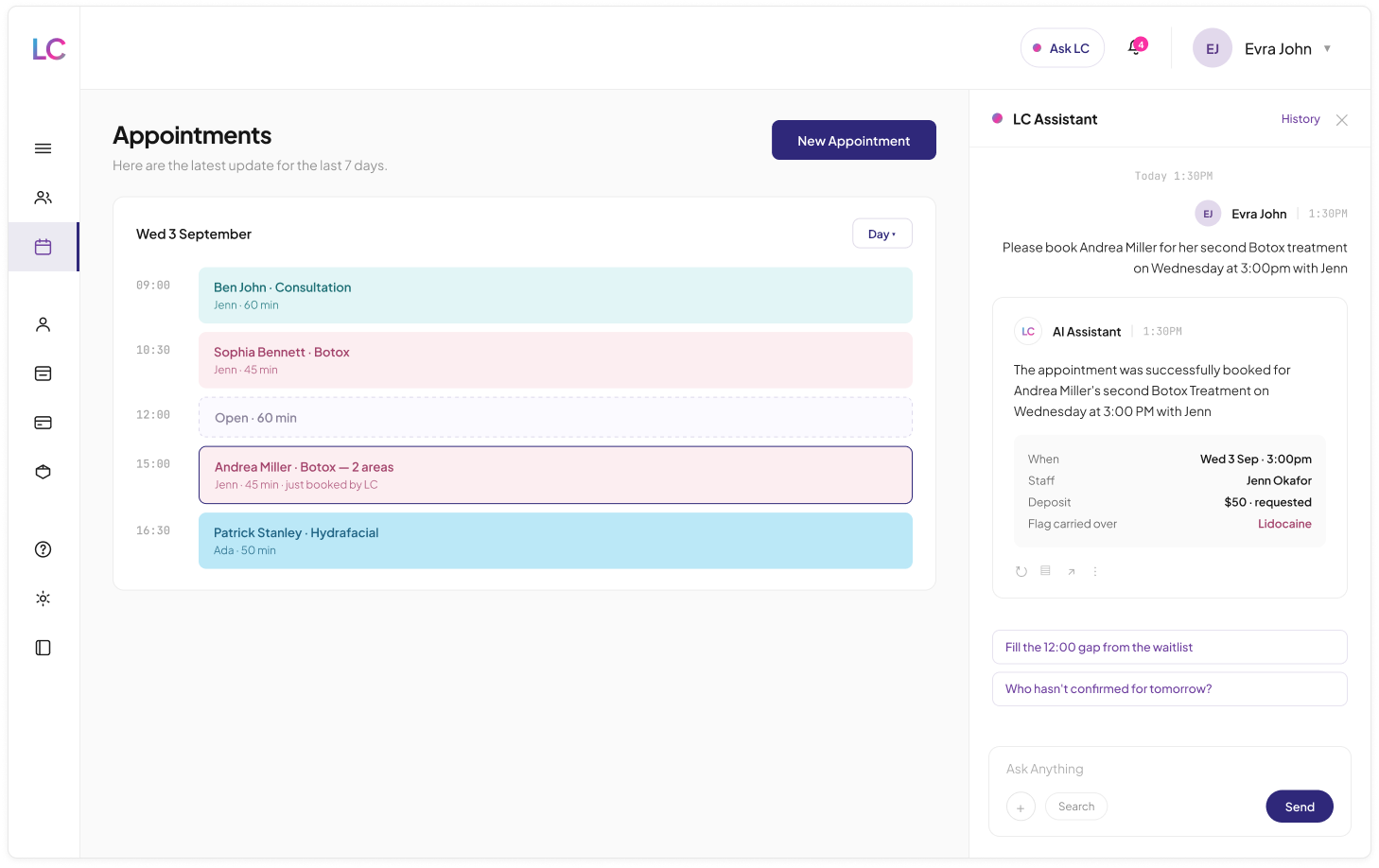Focus the Ask Anything input field
Viewport: 1379px width, 868px height.
[1169, 769]
